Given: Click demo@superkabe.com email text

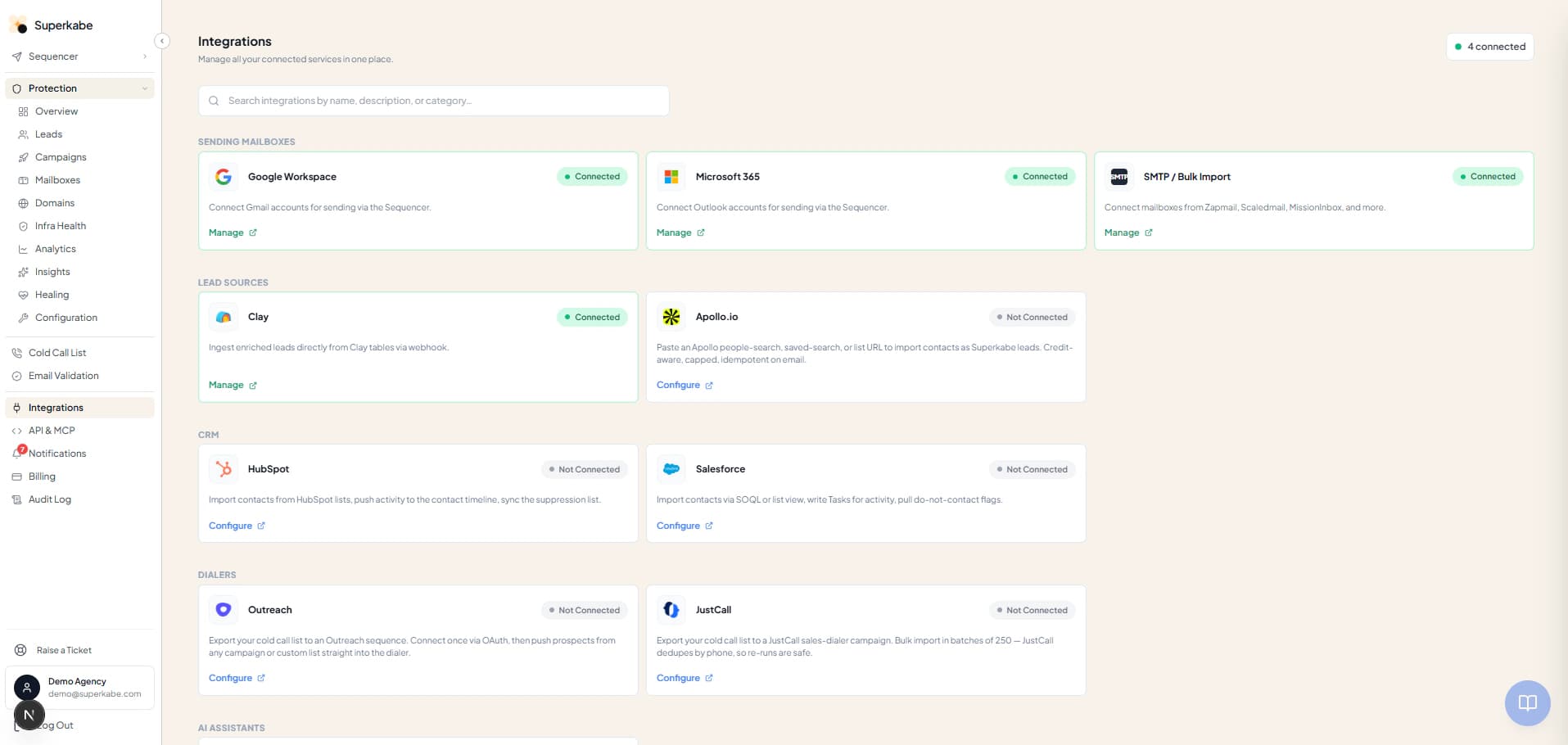Looking at the screenshot, I should tap(95, 694).
